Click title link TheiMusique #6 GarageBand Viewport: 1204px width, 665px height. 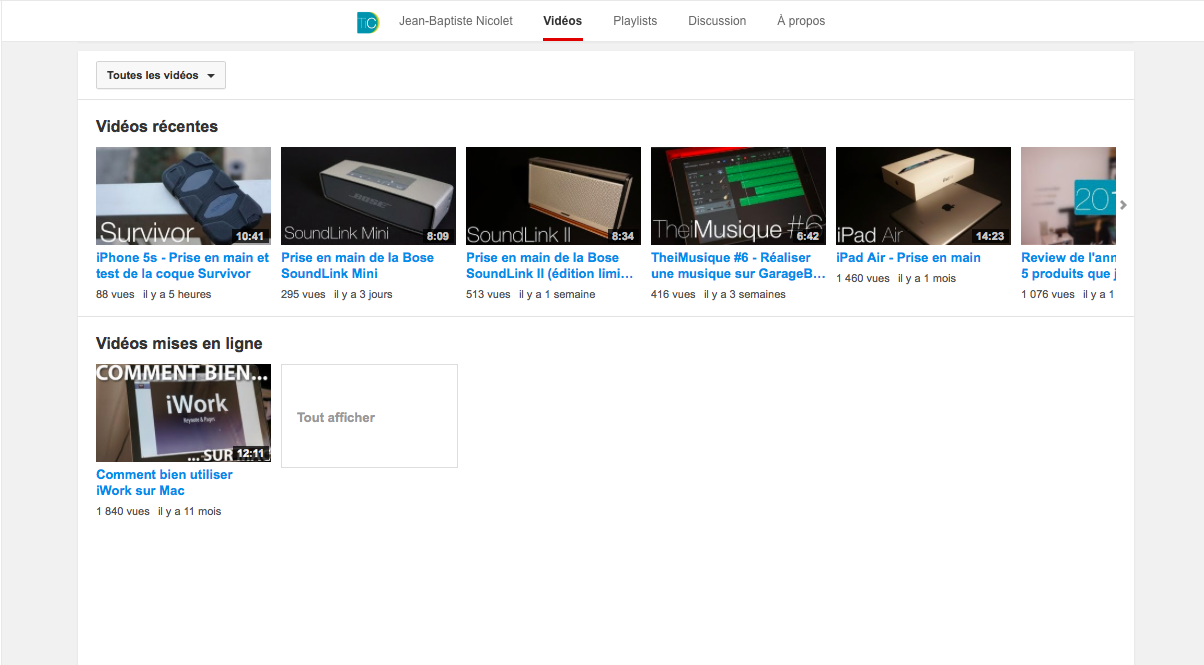pos(738,265)
